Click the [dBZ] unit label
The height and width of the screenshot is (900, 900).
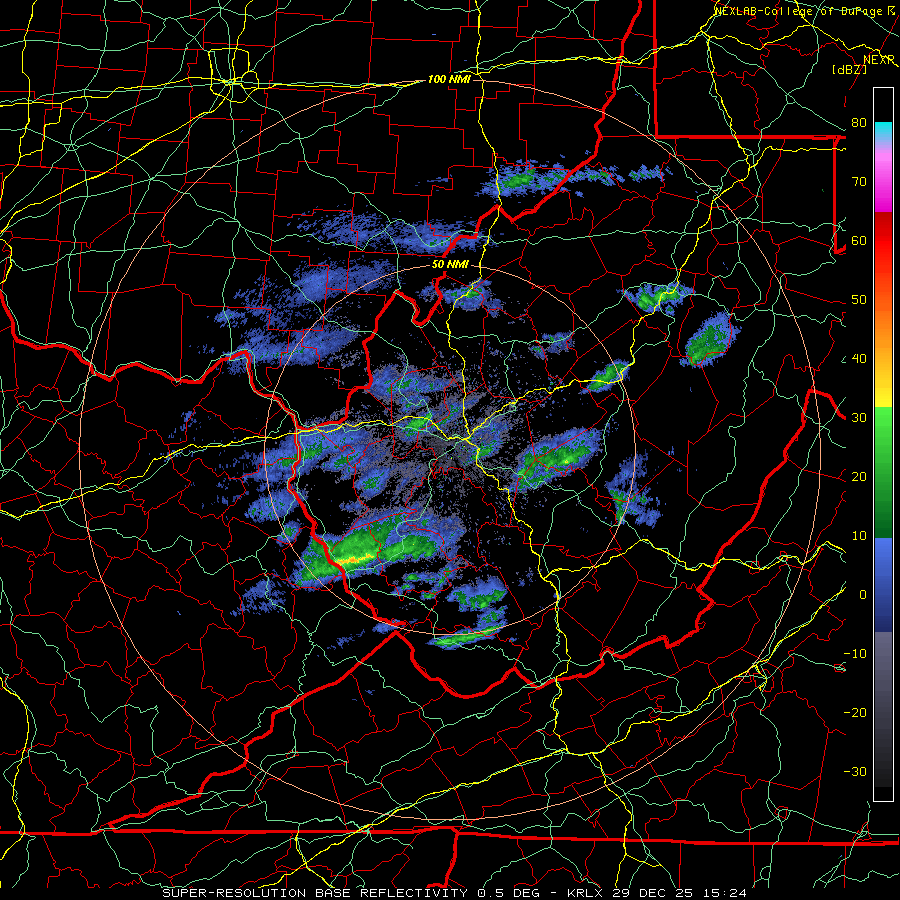point(849,69)
